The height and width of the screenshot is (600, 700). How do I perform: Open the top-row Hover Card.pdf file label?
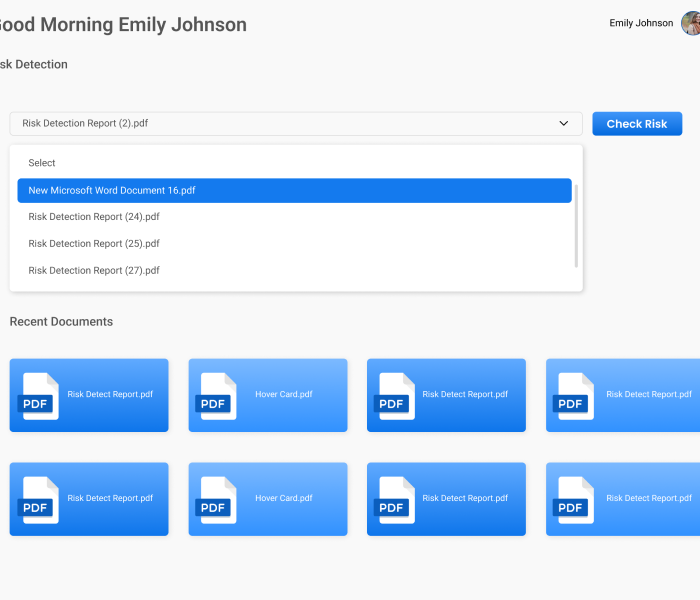(x=283, y=395)
